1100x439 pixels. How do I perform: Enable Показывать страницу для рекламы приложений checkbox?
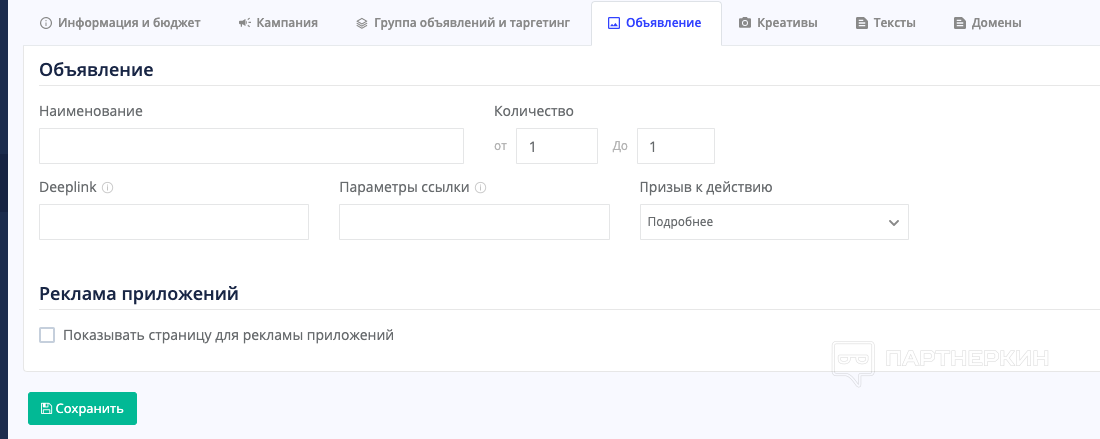pyautogui.click(x=47, y=335)
